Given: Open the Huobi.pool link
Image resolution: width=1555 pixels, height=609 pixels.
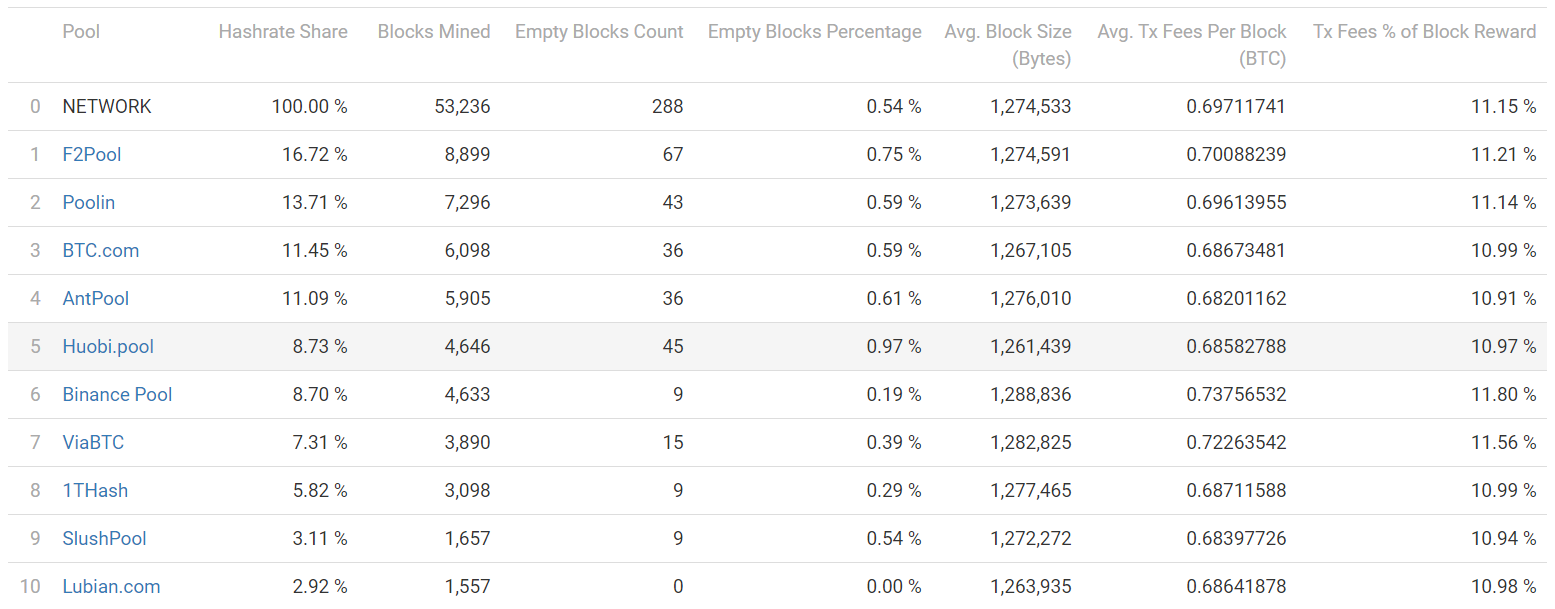Looking at the screenshot, I should tap(108, 346).
